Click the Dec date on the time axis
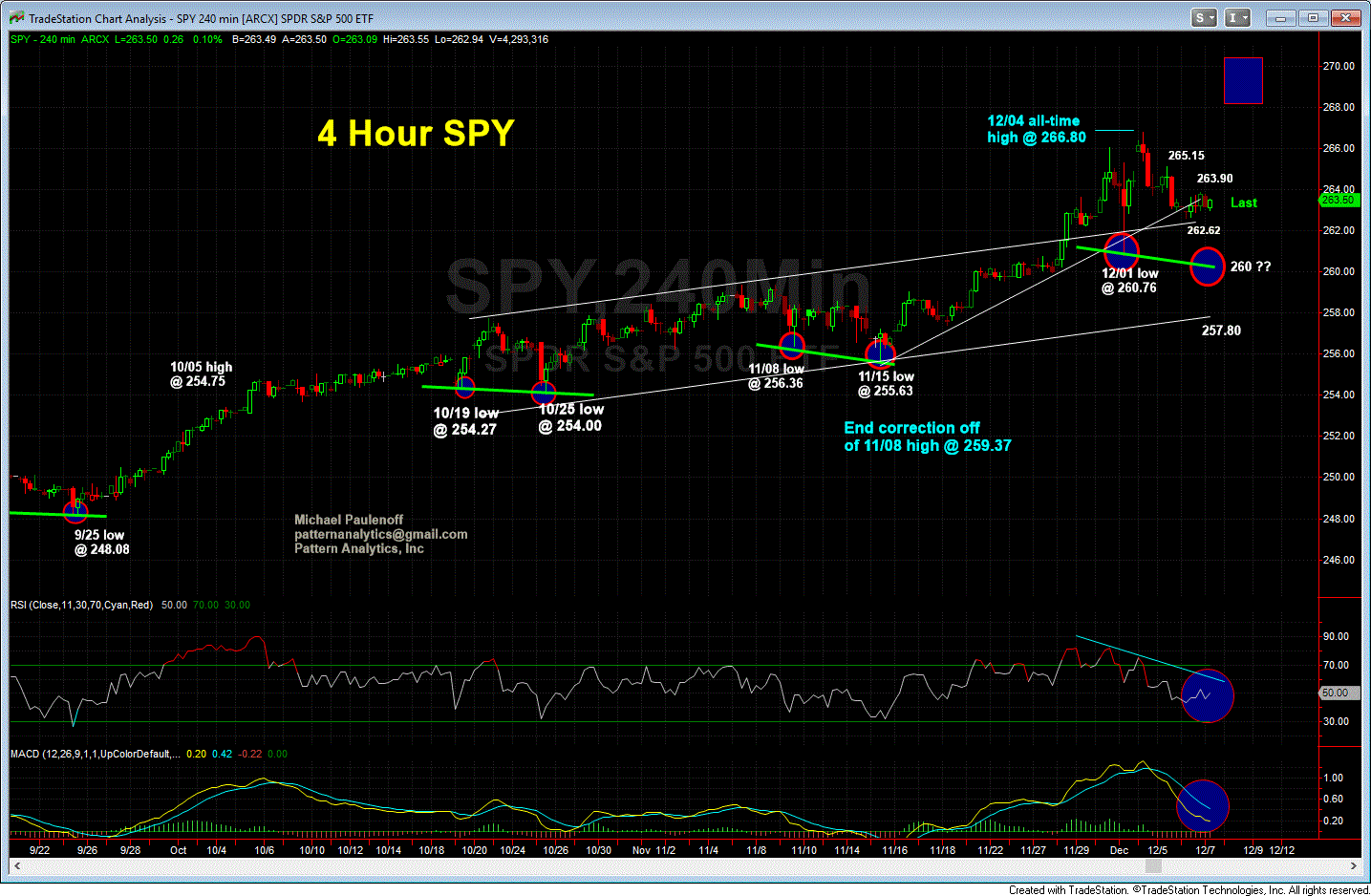Image resolution: width=1371 pixels, height=896 pixels. click(1119, 850)
